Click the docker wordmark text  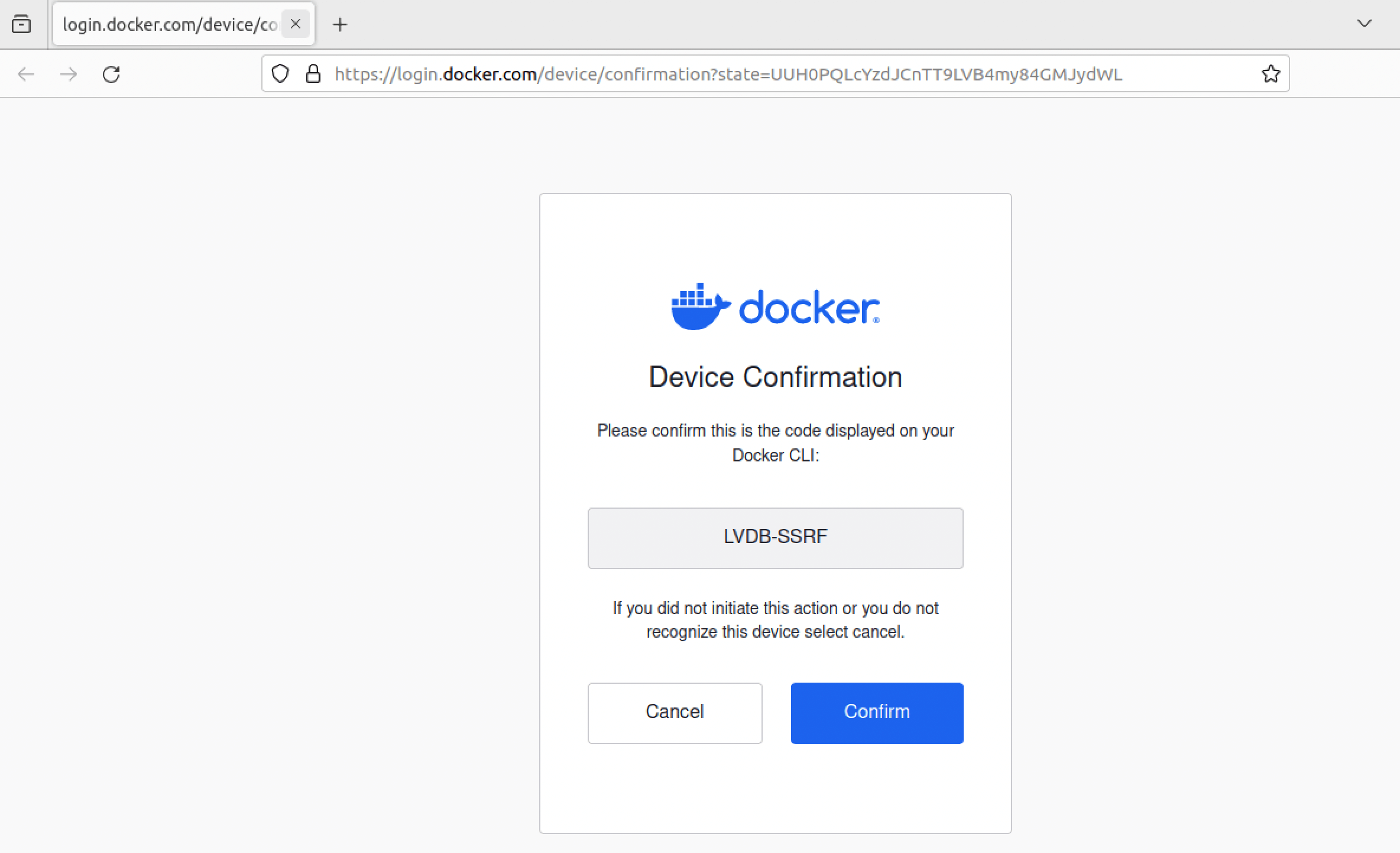point(809,308)
